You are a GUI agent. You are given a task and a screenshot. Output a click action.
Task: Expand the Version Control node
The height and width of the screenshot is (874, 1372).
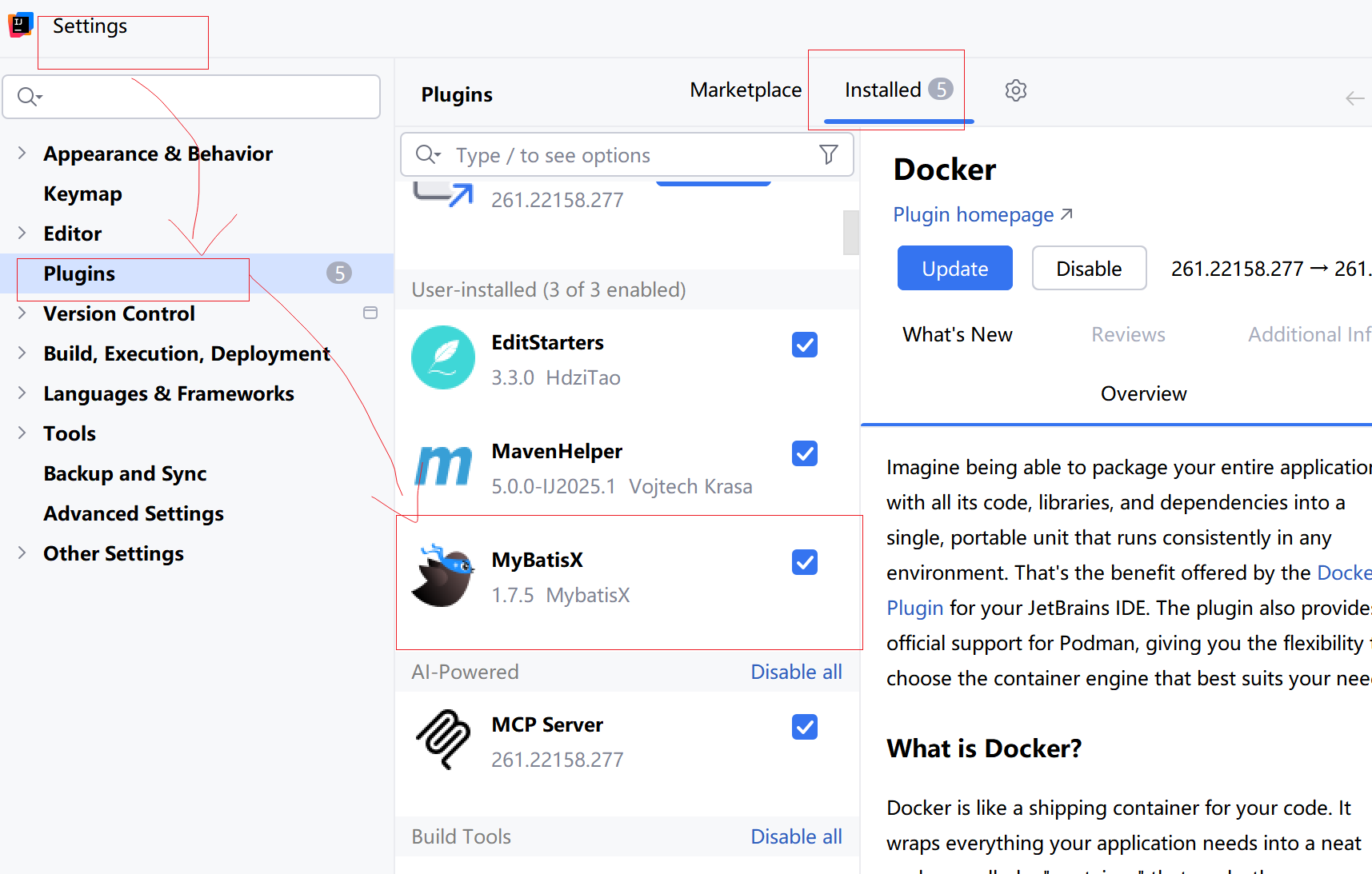click(22, 313)
